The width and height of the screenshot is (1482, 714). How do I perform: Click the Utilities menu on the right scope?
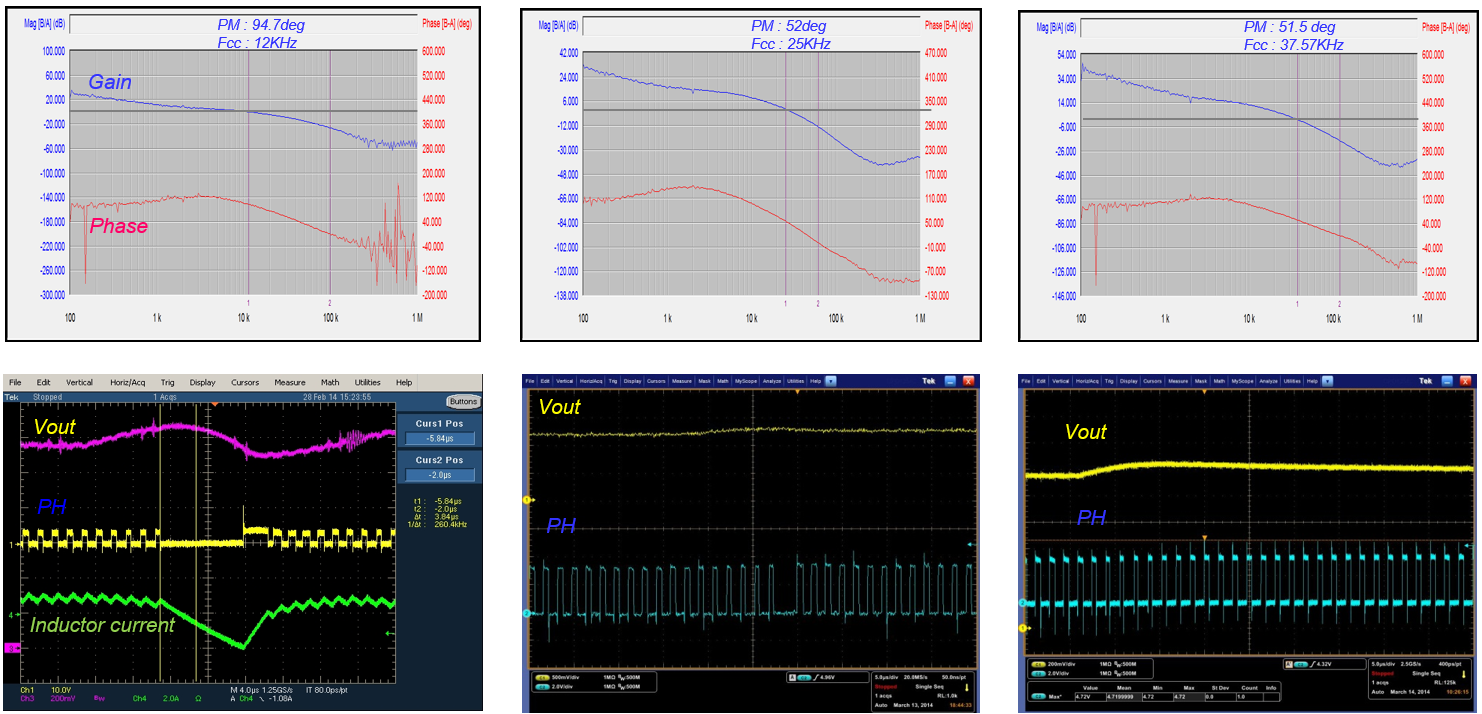pyautogui.click(x=1292, y=381)
